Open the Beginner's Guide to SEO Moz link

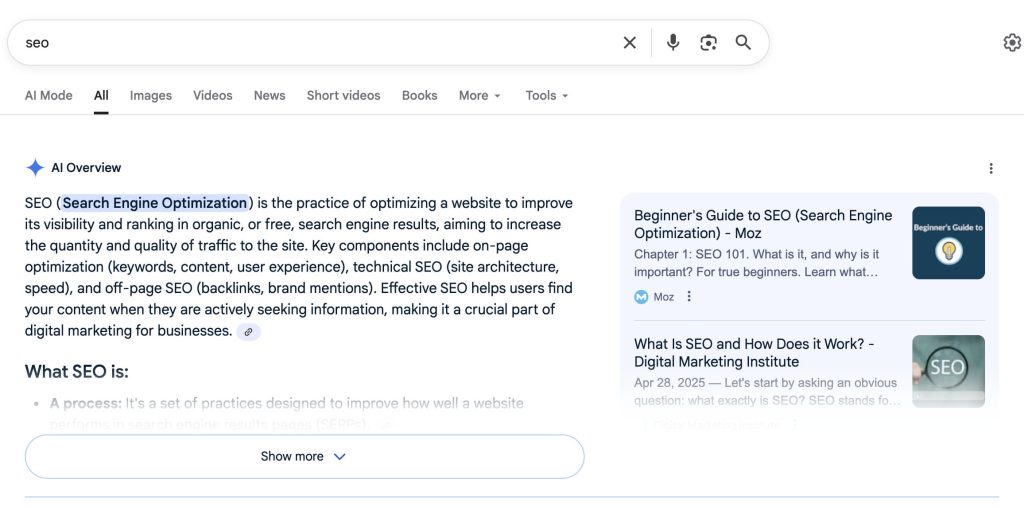(x=762, y=224)
